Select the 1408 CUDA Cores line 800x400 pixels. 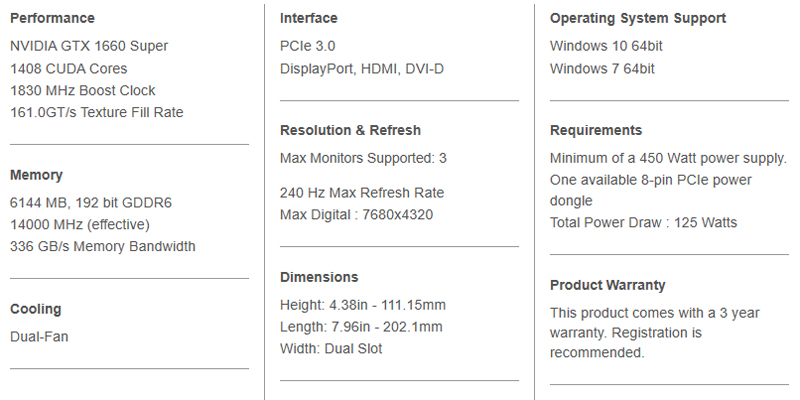coord(69,68)
